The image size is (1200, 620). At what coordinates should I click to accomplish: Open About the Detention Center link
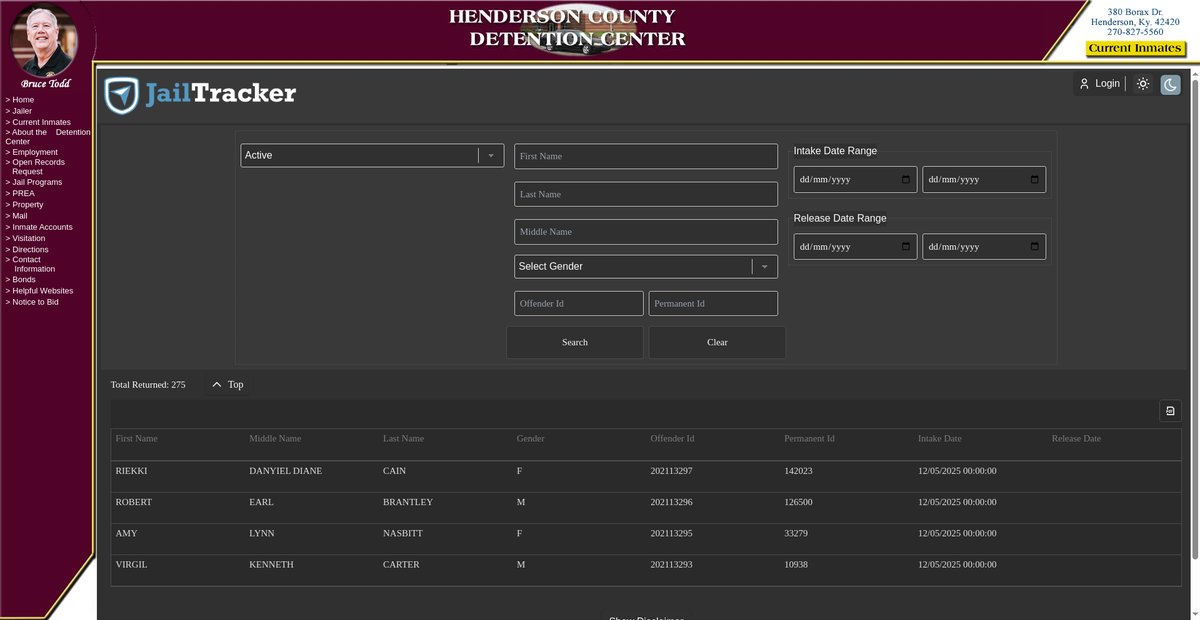(x=47, y=137)
